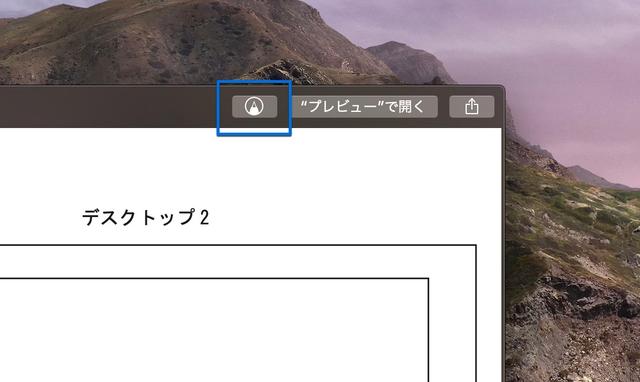640x382 pixels.
Task: Click inside the inner rectangle
Action: coord(212,331)
